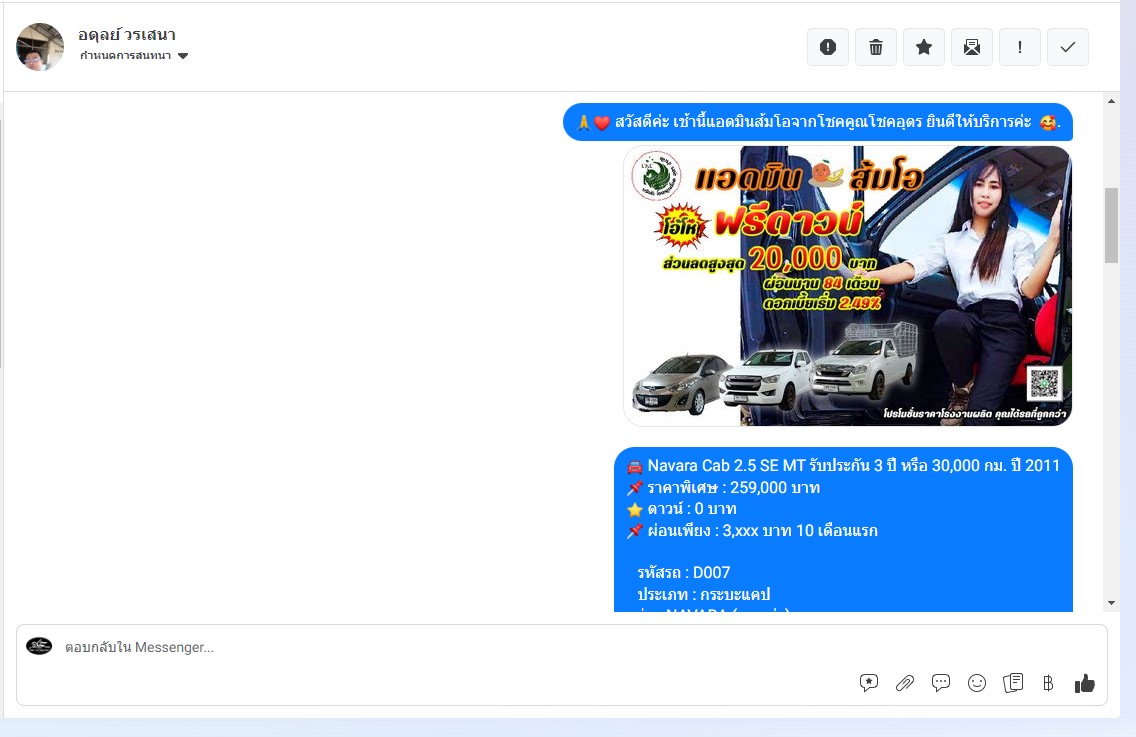Click the Baht payment icon
The image size is (1136, 737).
tap(1048, 683)
